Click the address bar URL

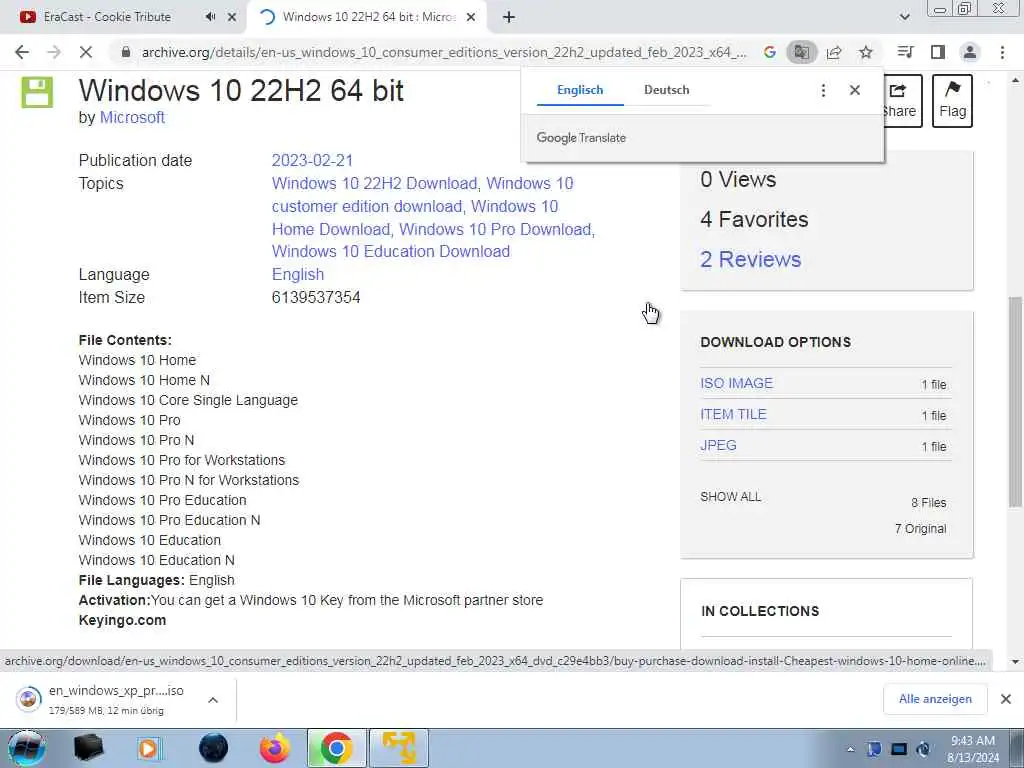(x=443, y=52)
